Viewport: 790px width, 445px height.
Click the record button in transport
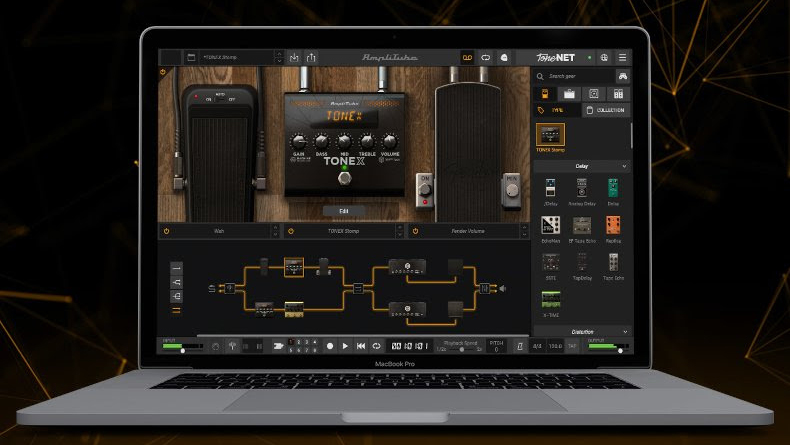330,346
